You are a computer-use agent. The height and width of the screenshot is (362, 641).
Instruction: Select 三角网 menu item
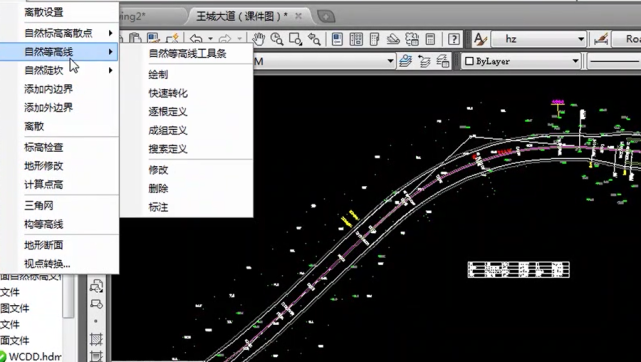point(39,206)
